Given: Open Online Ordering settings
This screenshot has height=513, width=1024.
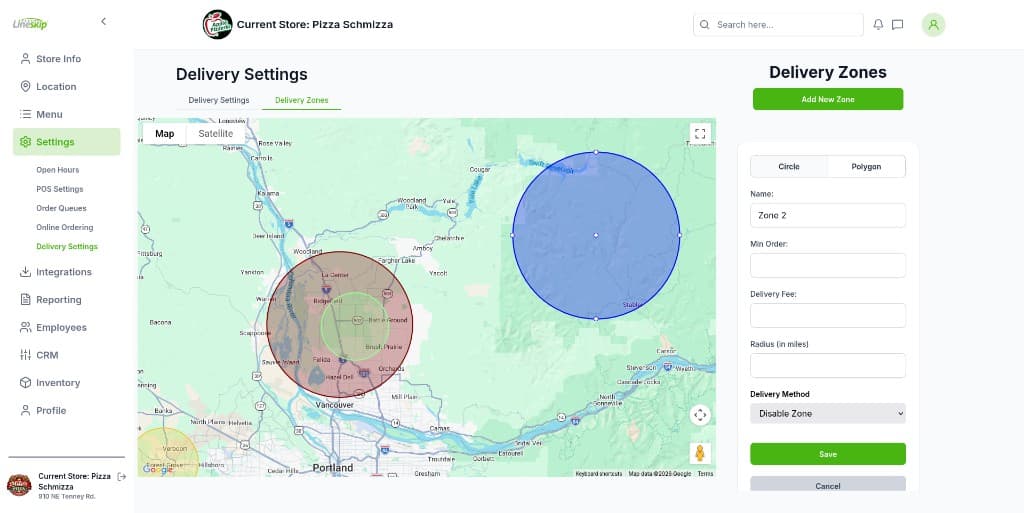Looking at the screenshot, I should (65, 228).
